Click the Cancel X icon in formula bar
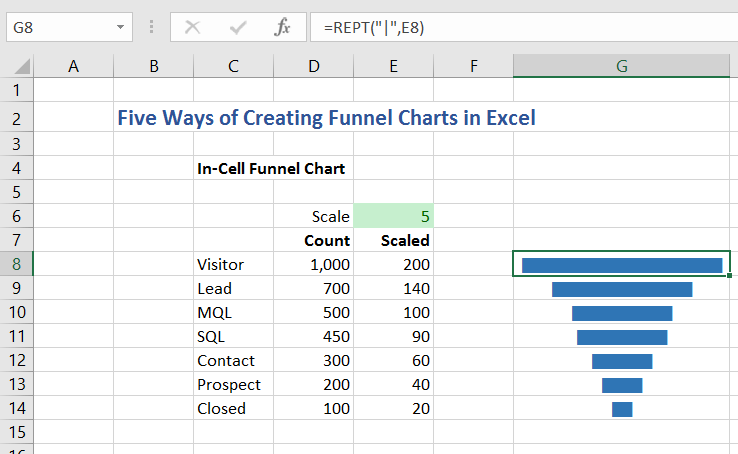 pos(192,28)
